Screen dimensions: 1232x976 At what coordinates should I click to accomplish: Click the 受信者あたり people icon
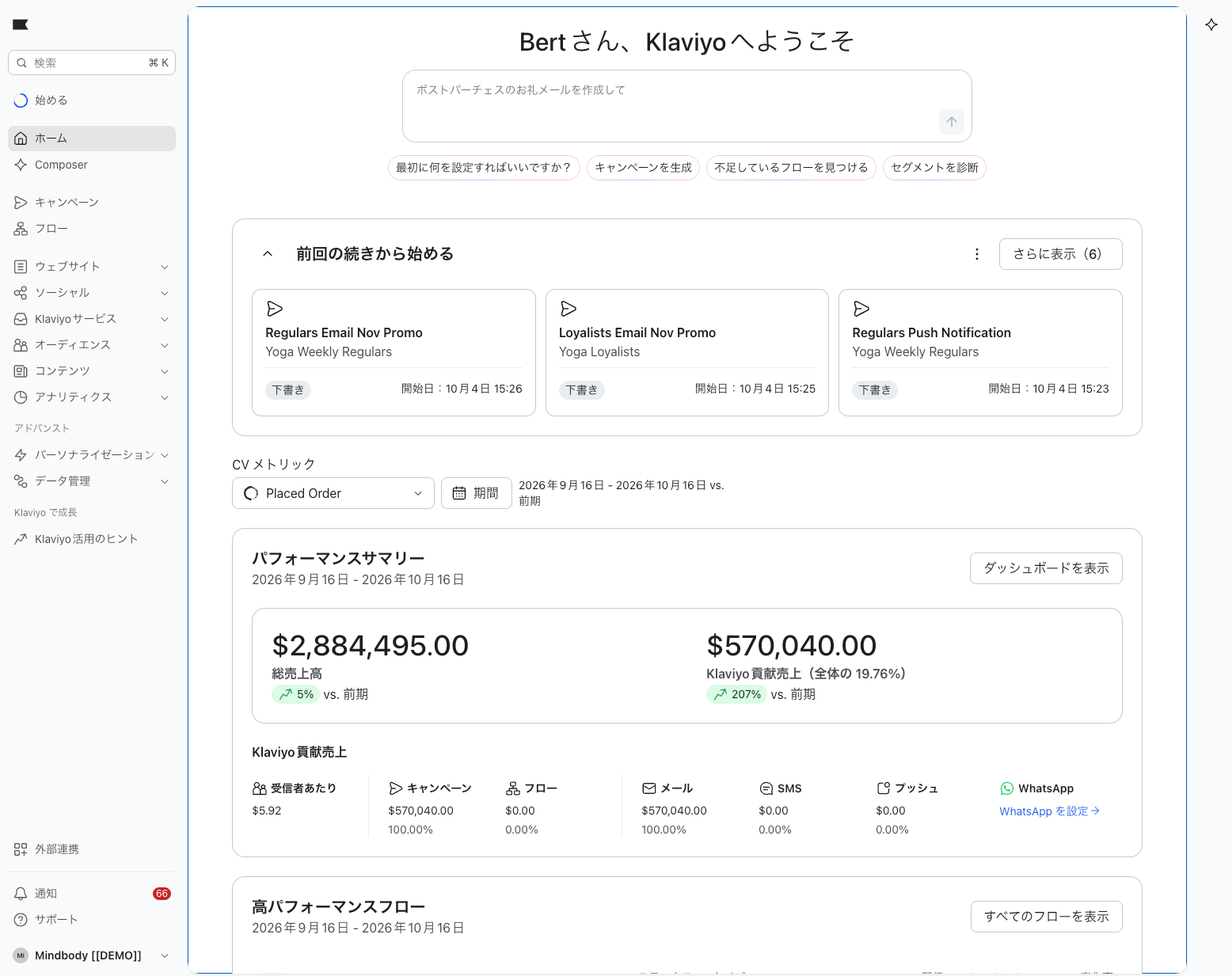(259, 788)
